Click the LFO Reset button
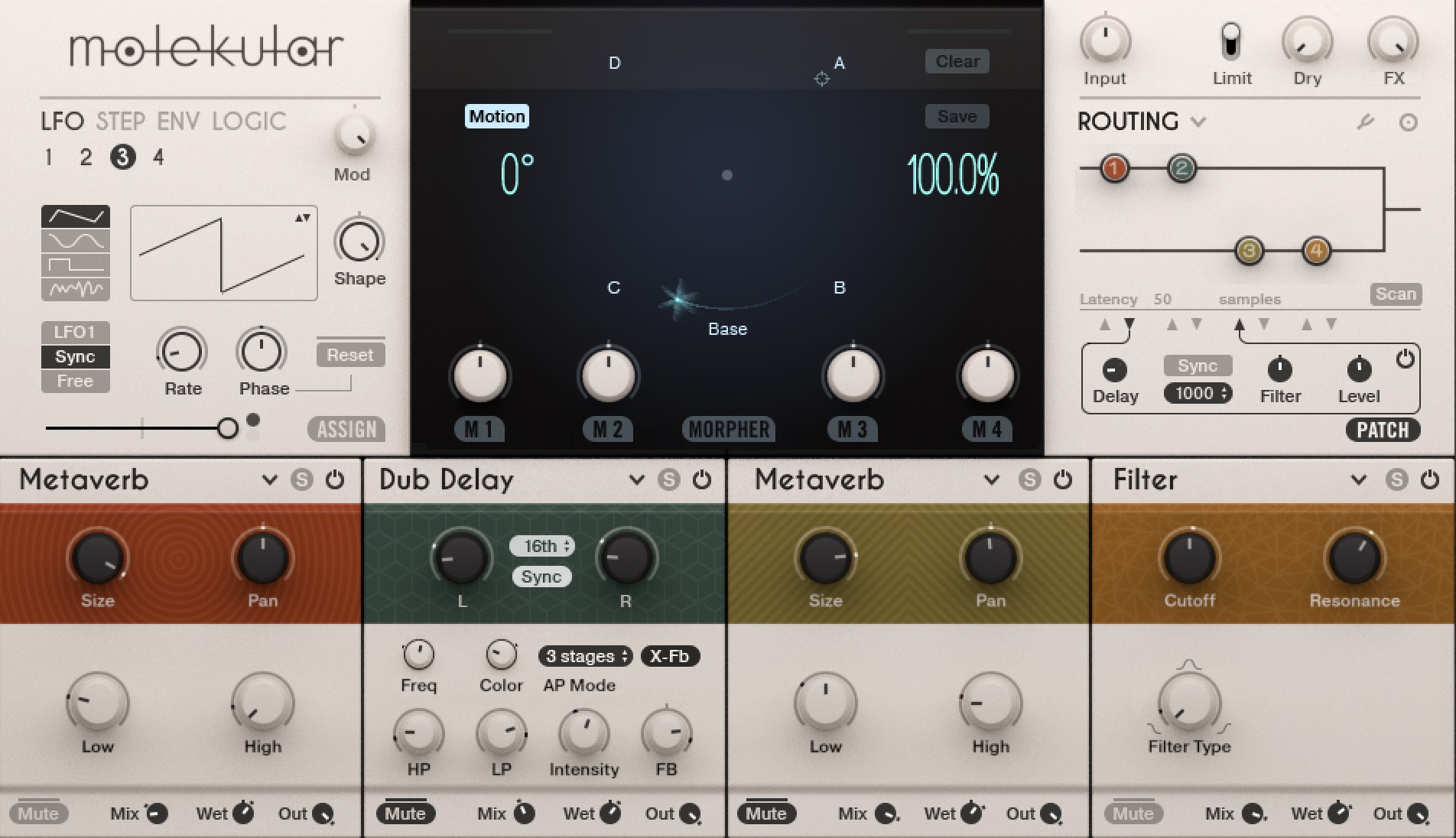Image resolution: width=1456 pixels, height=838 pixels. click(x=350, y=355)
